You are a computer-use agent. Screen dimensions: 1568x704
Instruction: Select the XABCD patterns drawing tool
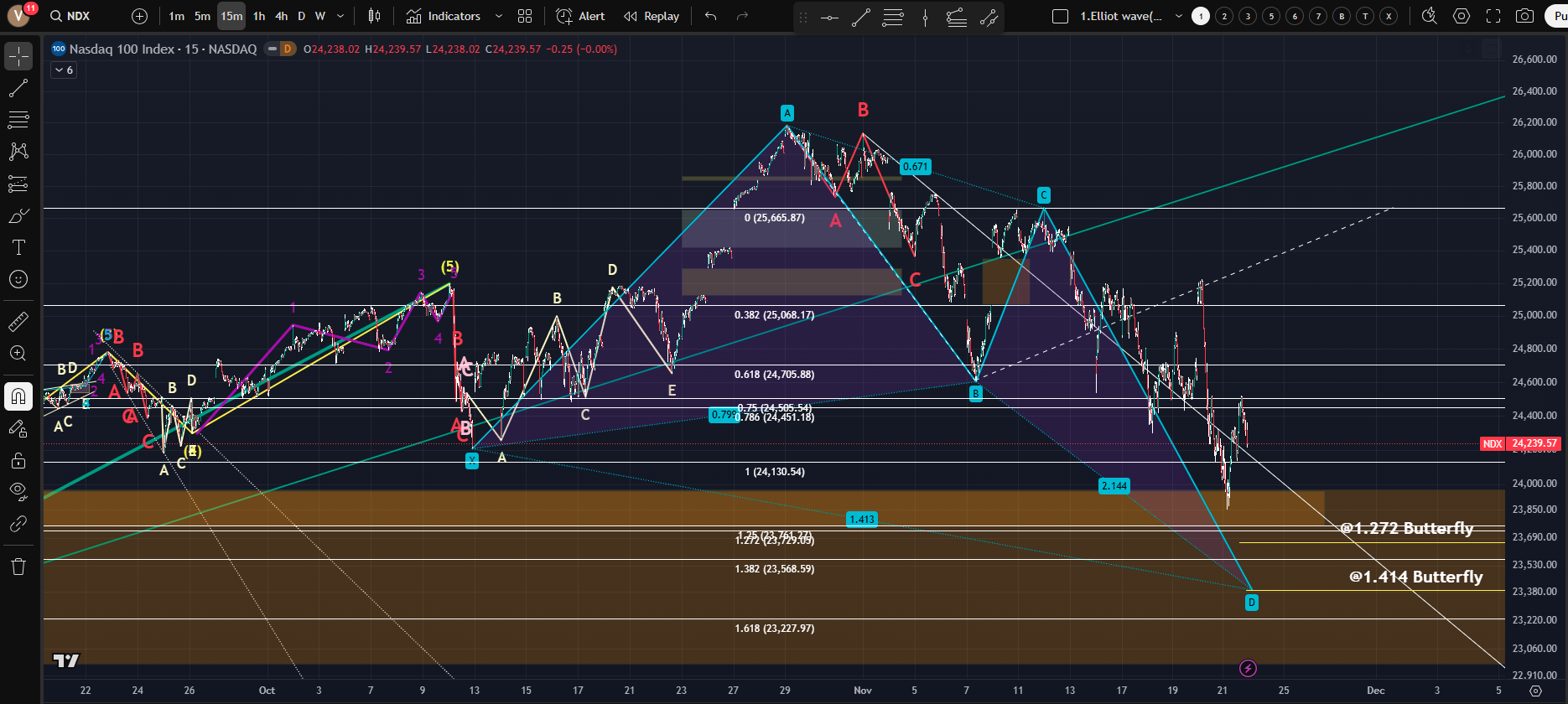click(18, 152)
